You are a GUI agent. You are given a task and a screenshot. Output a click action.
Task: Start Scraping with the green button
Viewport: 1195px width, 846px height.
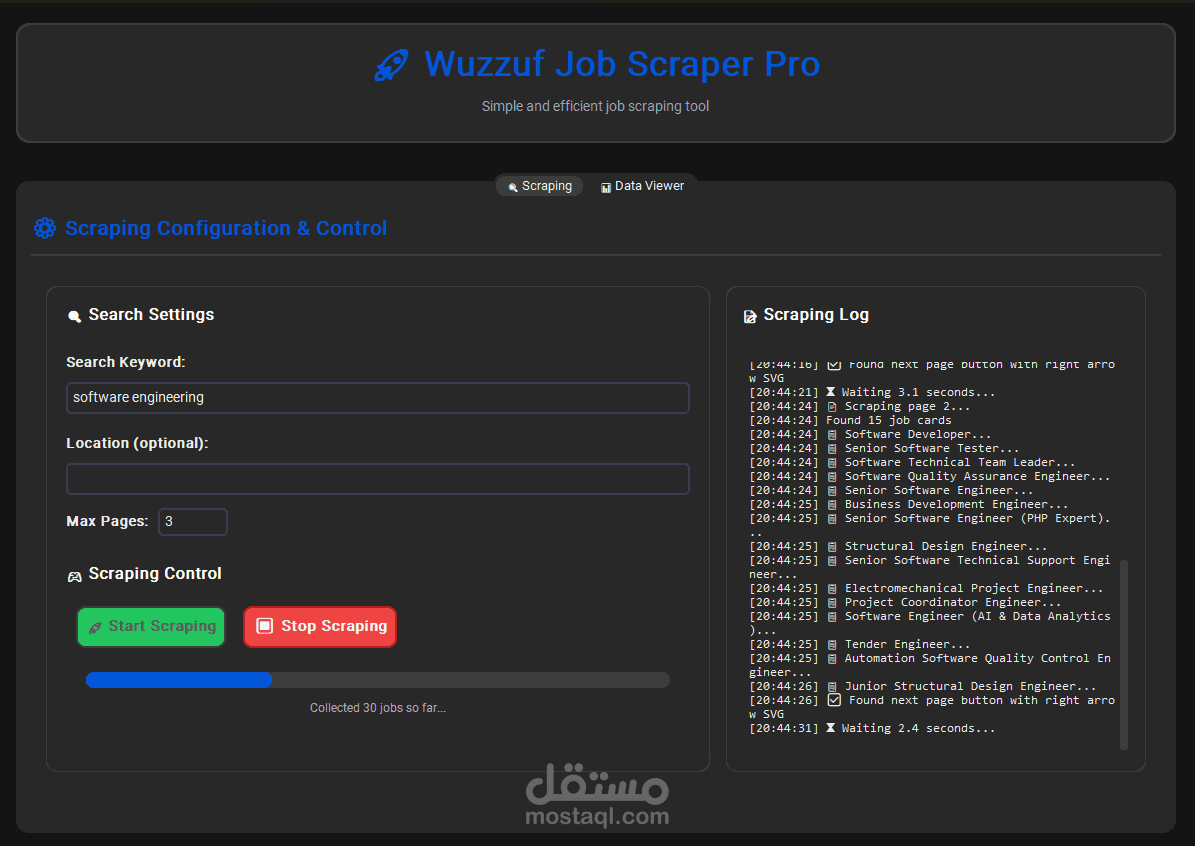151,626
